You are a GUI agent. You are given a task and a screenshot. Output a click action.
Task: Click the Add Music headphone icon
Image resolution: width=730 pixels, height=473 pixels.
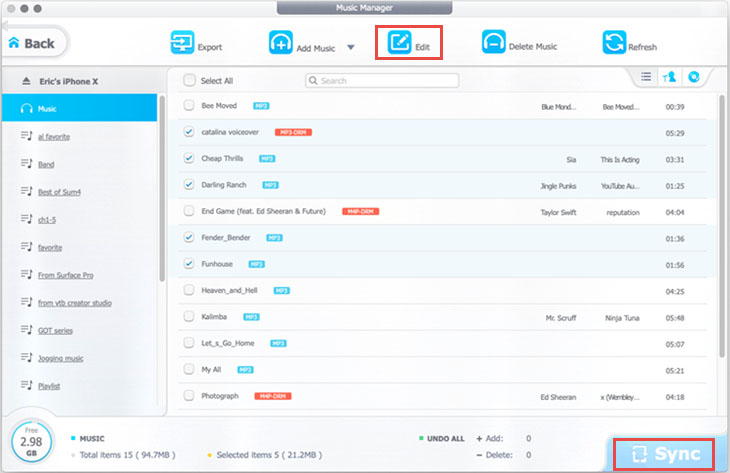(x=281, y=42)
